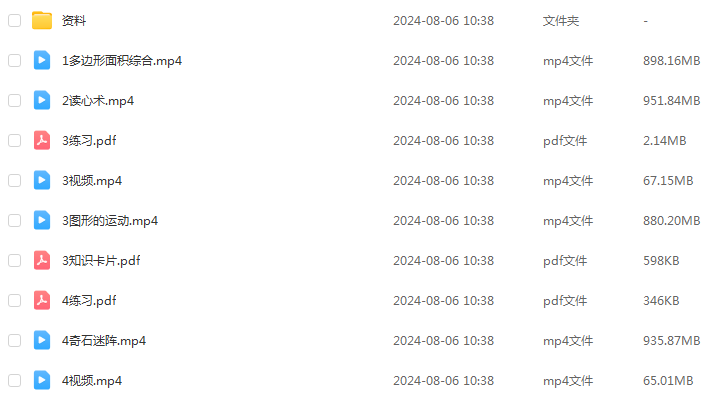Enable the checkbox for 4视频.mp4
The image size is (716, 401).
[15, 380]
